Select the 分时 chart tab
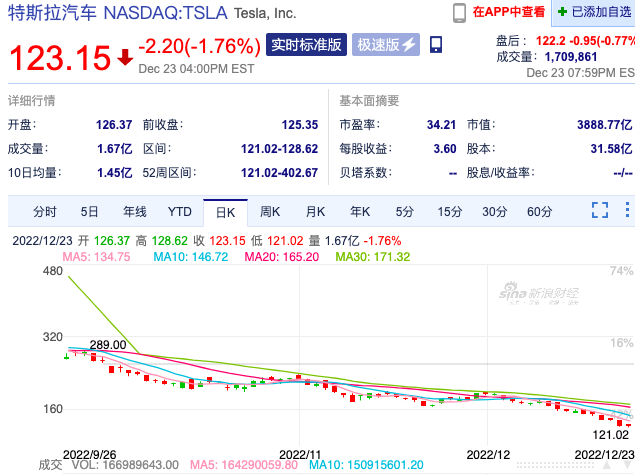The width and height of the screenshot is (635, 475). [45, 211]
